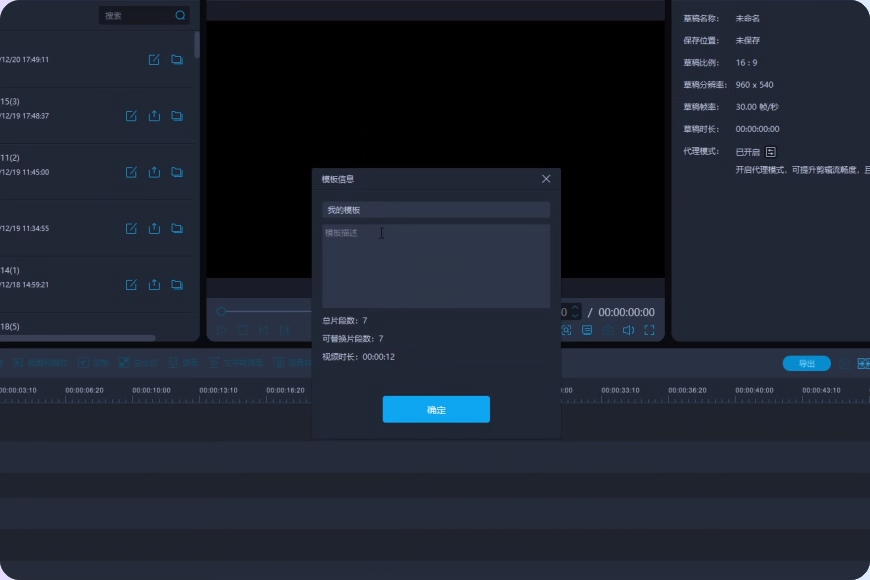Open folder location of draft 15(3)
The height and width of the screenshot is (580, 870).
click(x=177, y=116)
